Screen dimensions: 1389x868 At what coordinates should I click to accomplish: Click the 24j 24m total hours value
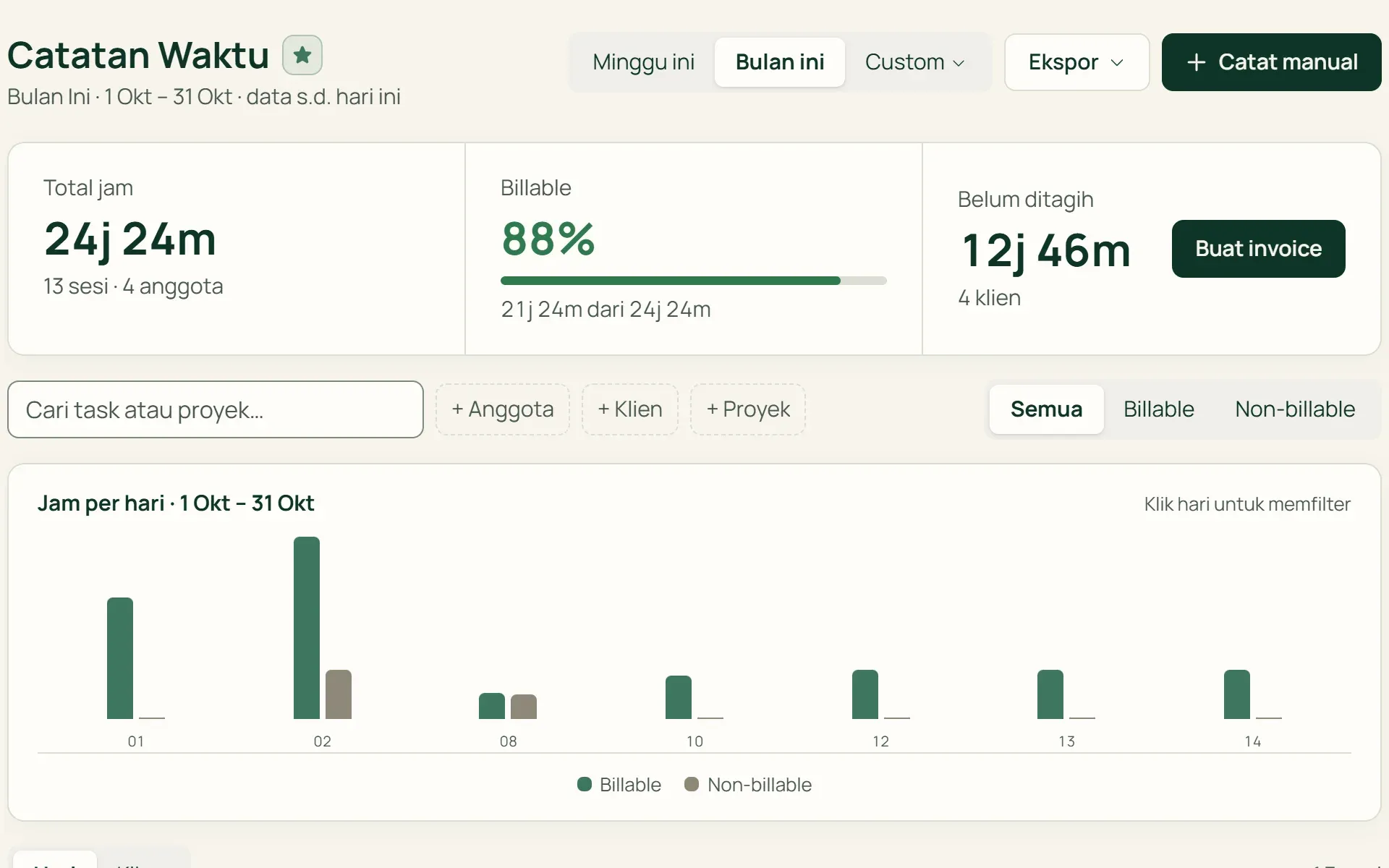[130, 239]
